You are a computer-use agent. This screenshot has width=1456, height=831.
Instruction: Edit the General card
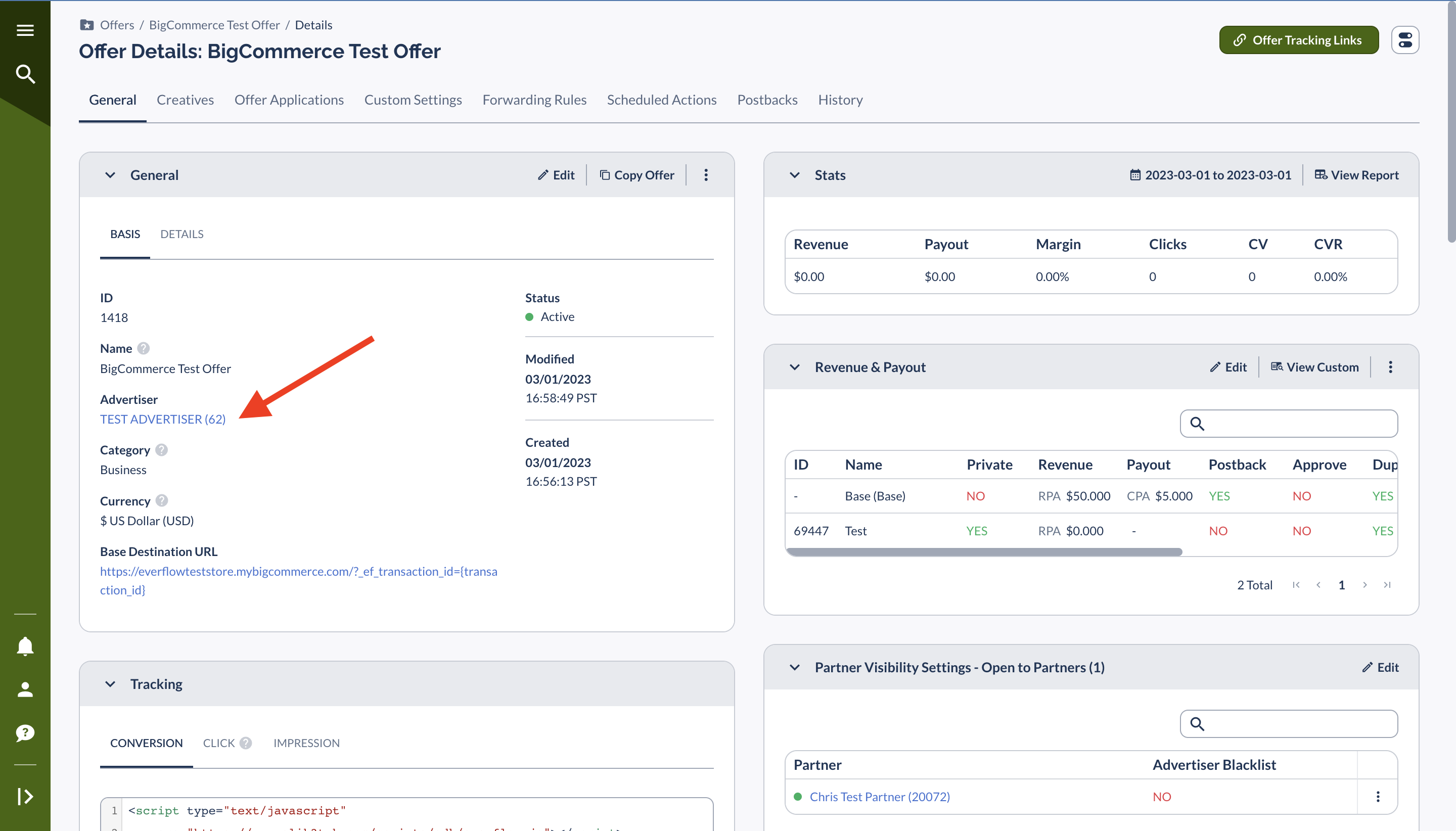[x=556, y=175]
